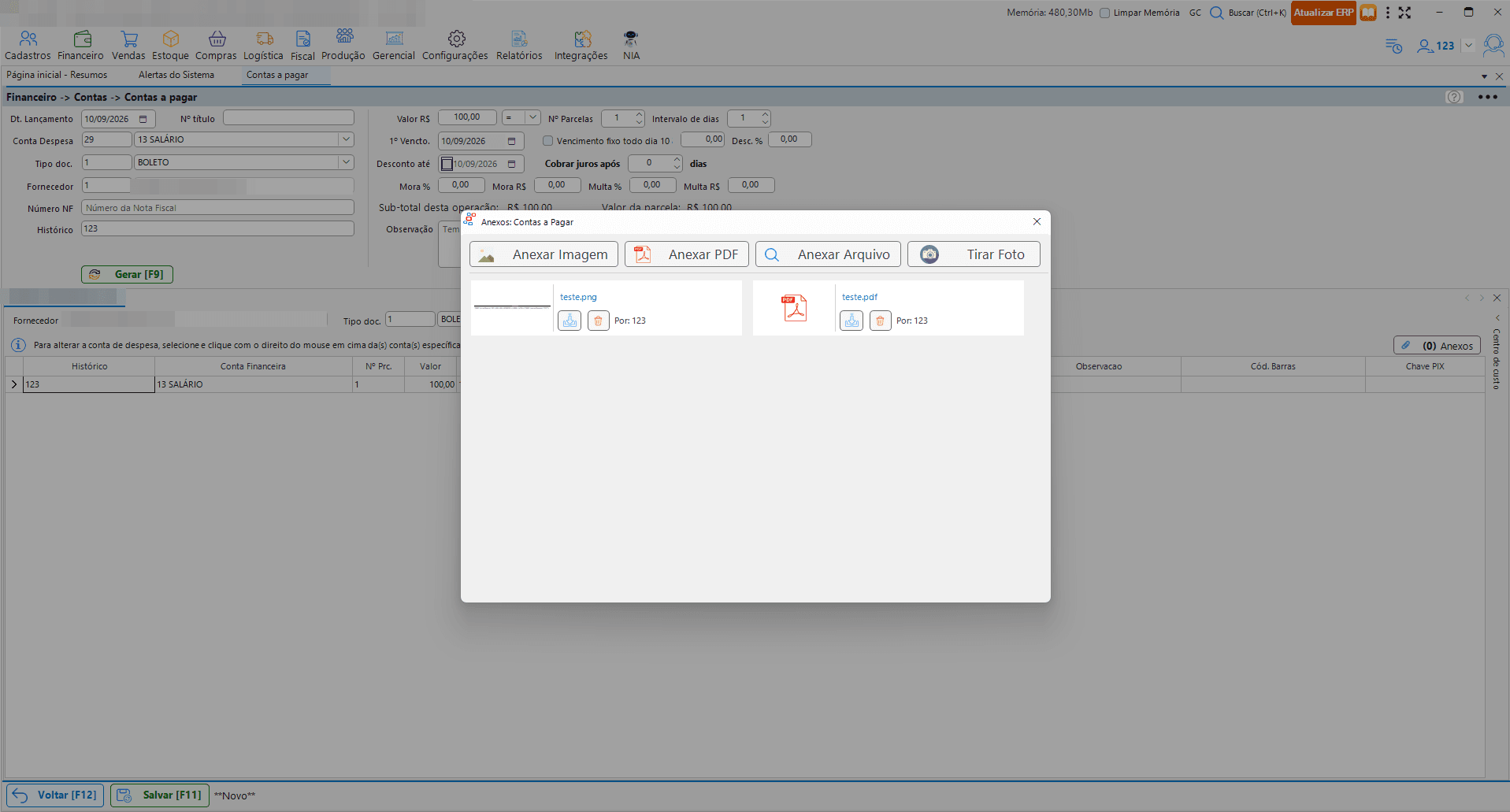
Task: Expand the Conta Despesa dropdown
Action: [x=346, y=139]
